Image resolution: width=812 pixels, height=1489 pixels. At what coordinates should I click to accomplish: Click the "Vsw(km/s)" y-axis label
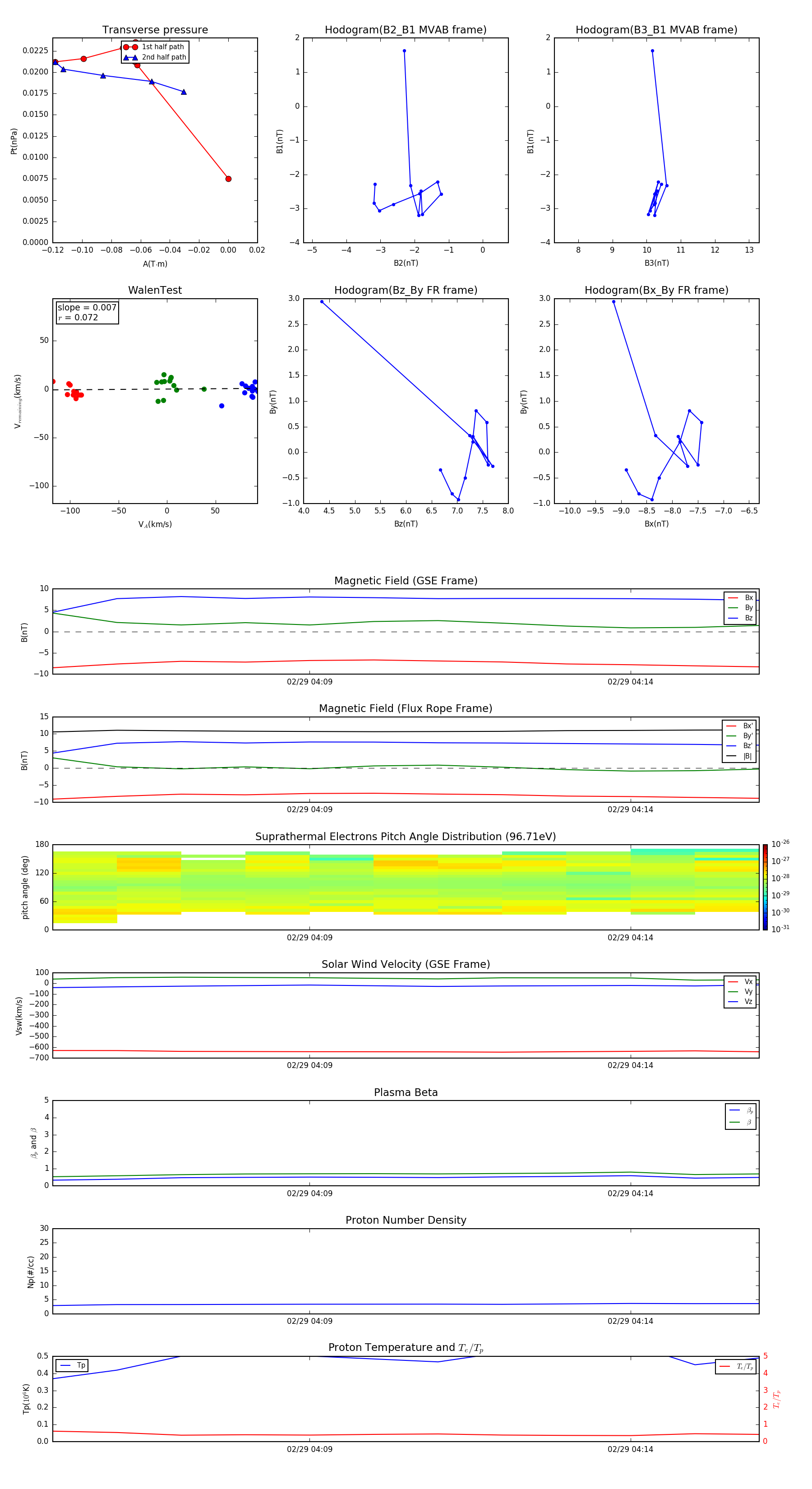(19, 1016)
